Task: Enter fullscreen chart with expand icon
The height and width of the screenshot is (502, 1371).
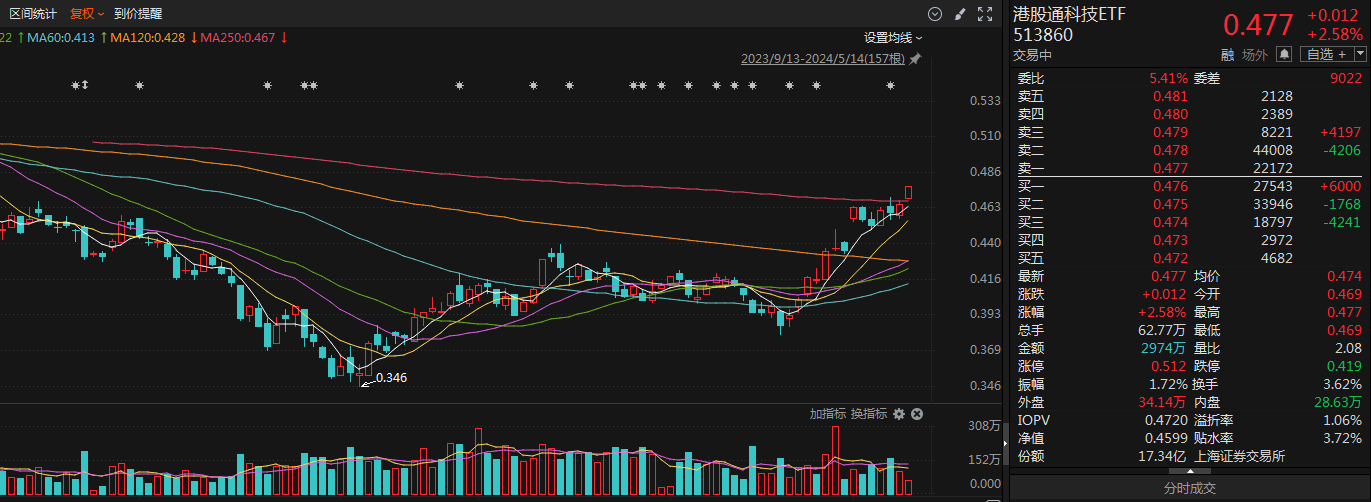Action: 985,14
